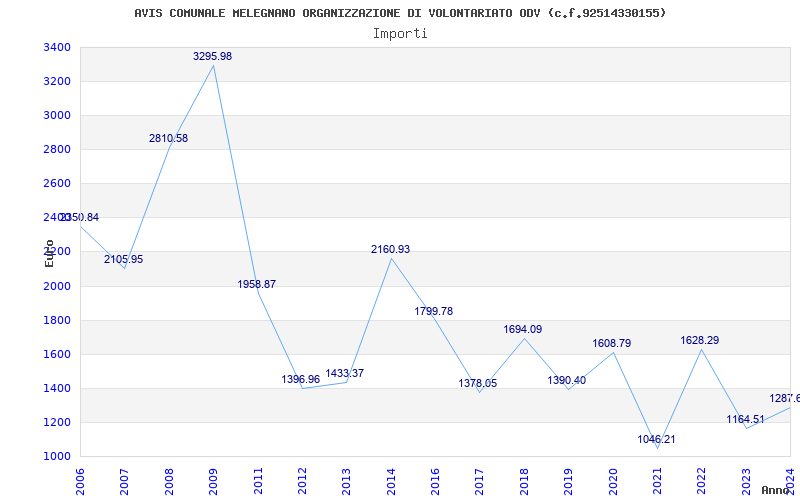The height and width of the screenshot is (500, 800).
Task: Click the 1046.21 lowest value label
Action: (656, 439)
